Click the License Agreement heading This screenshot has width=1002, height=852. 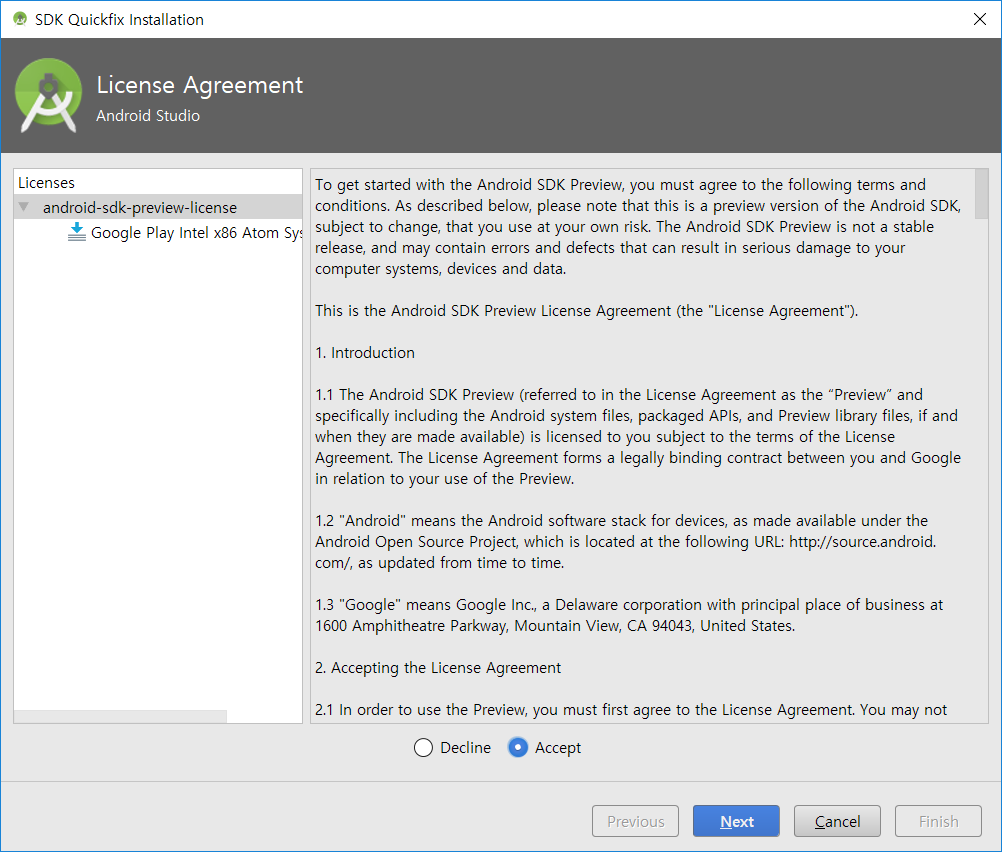pos(199,85)
